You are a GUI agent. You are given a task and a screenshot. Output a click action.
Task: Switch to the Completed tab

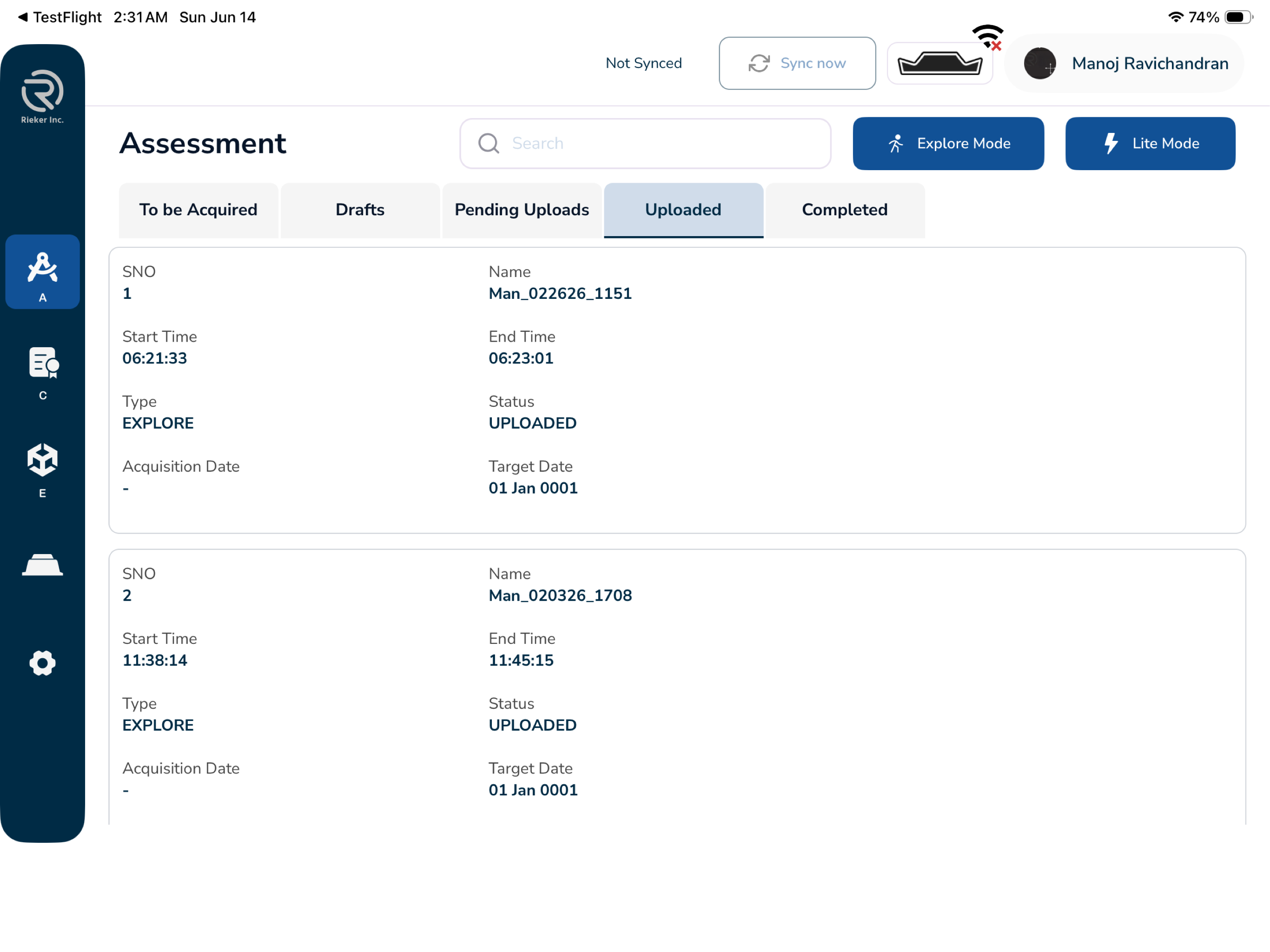[x=845, y=210]
